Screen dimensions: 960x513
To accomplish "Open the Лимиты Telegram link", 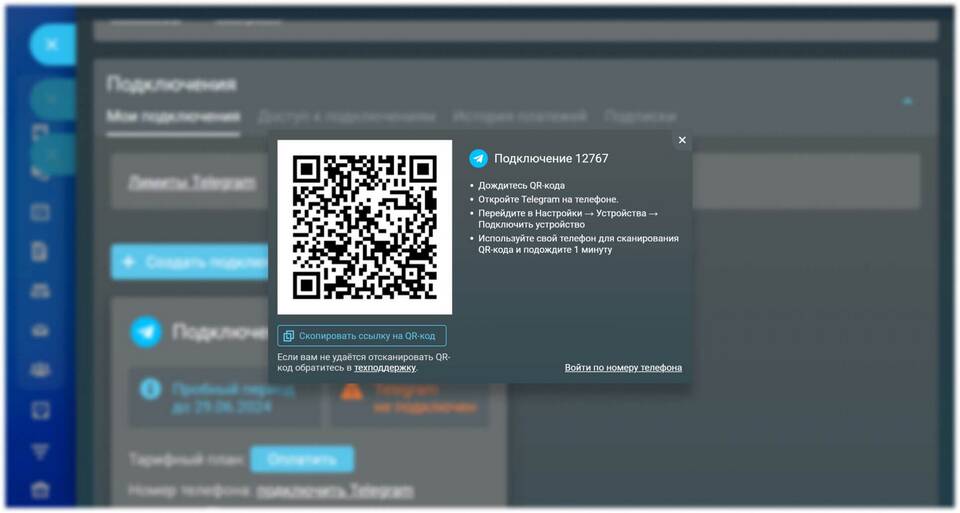I will tap(192, 182).
